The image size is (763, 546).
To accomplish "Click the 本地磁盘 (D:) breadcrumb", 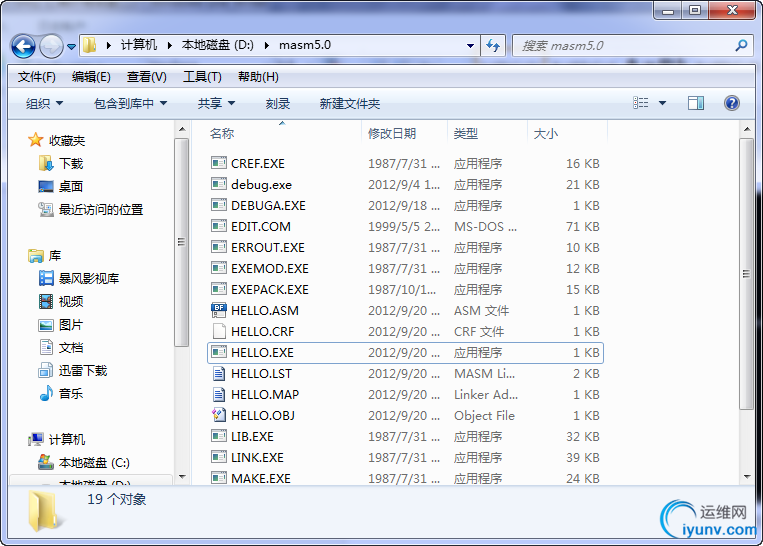I will 218,45.
